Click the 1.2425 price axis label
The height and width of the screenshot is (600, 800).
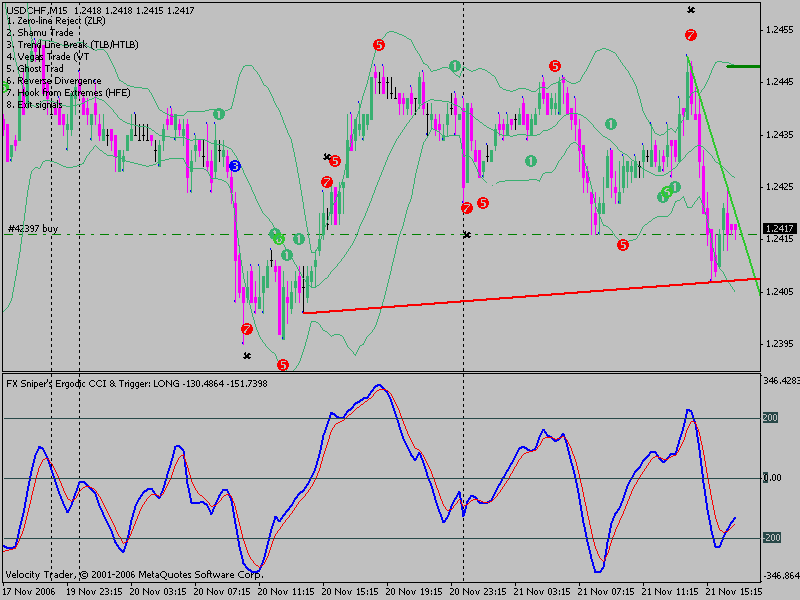coord(780,187)
